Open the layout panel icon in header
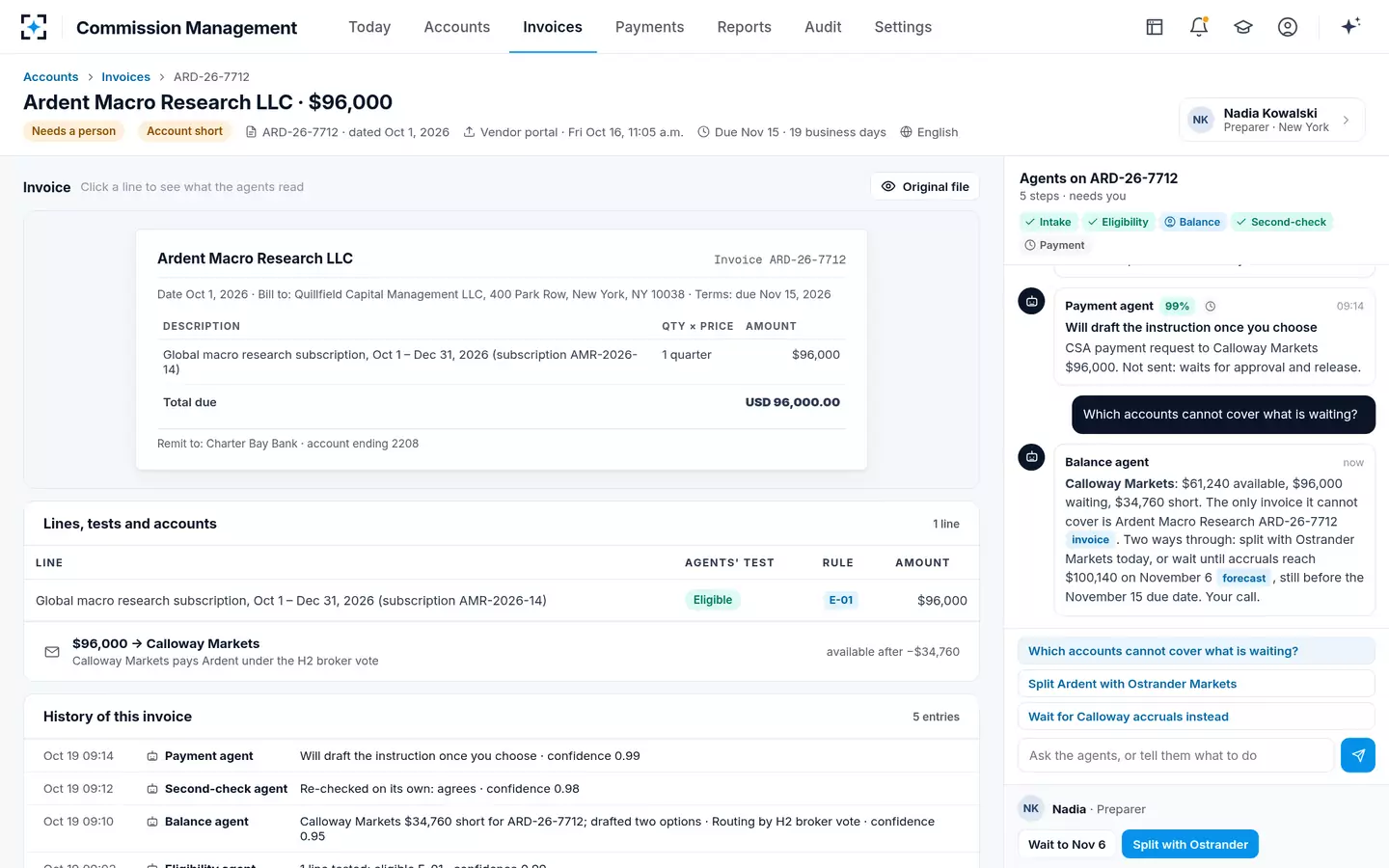This screenshot has height=868, width=1389. [1155, 27]
